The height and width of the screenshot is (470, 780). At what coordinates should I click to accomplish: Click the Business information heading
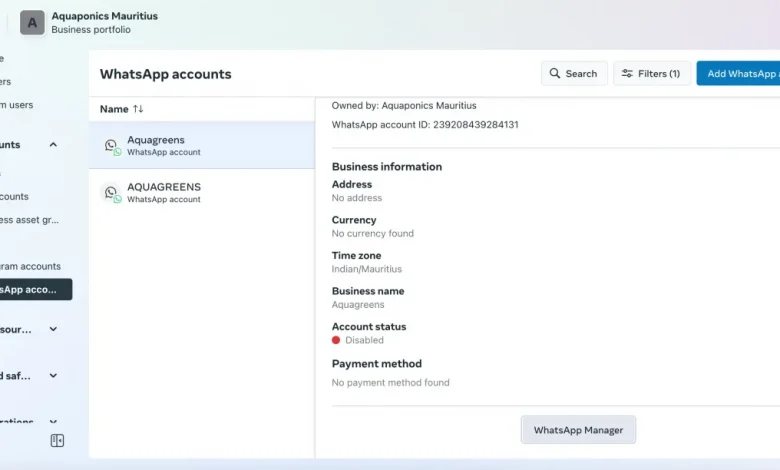tap(387, 167)
